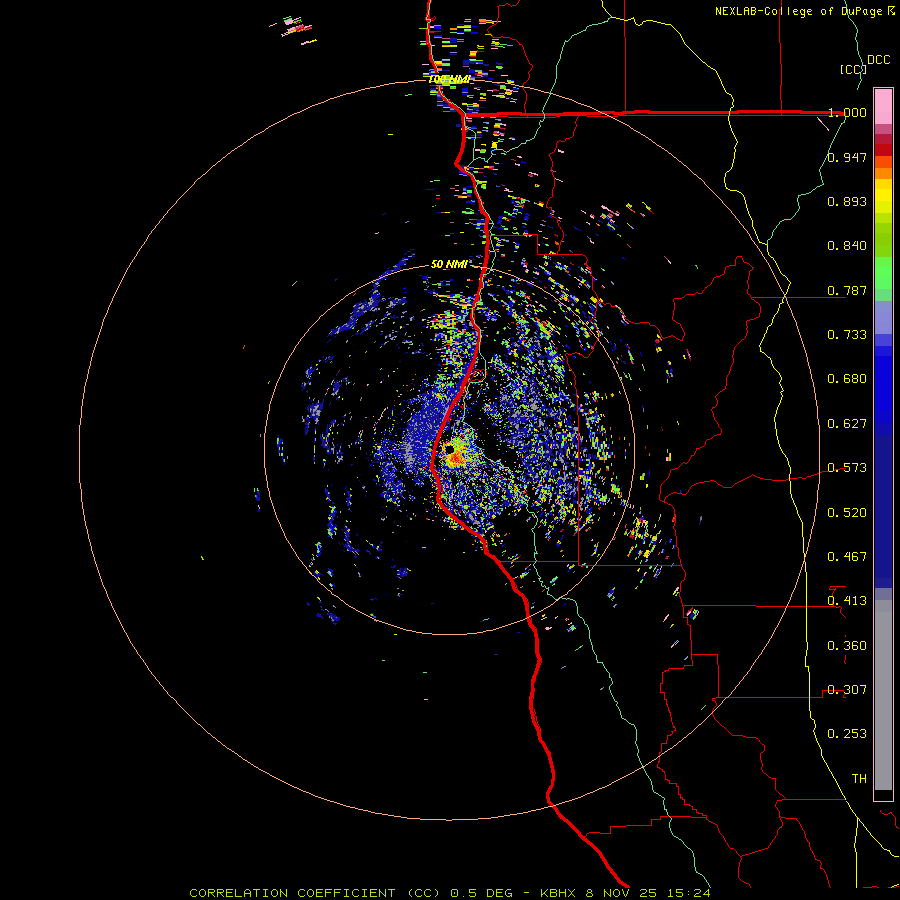Image resolution: width=900 pixels, height=900 pixels.
Task: Select the 0.733 legend value
Action: [847, 335]
